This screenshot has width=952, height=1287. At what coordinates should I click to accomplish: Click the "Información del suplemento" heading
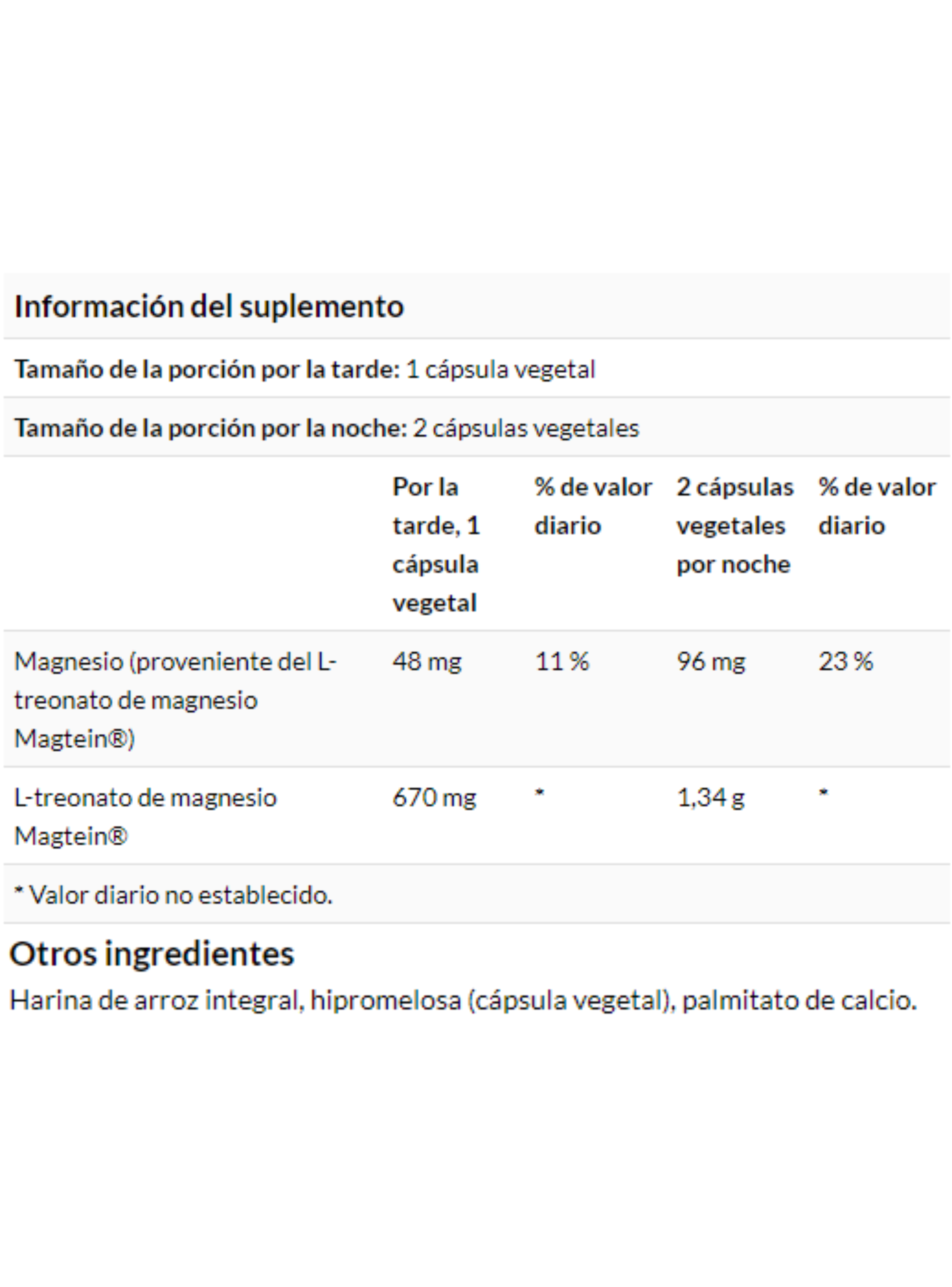[209, 306]
